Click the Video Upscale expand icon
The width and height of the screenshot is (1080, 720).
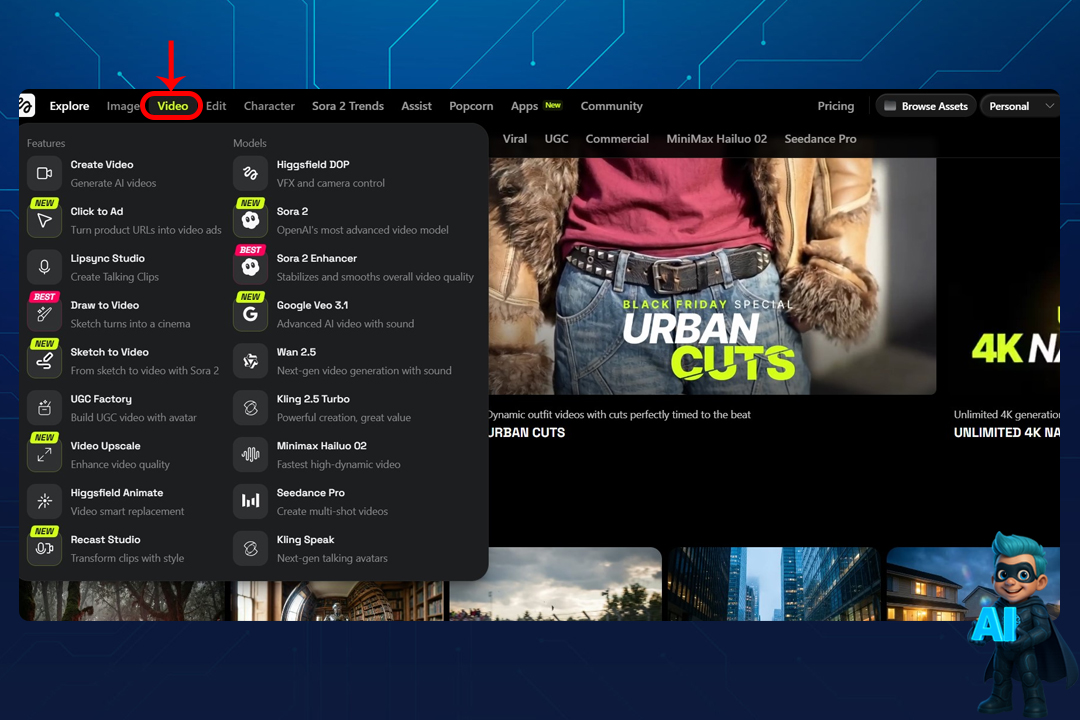[x=44, y=455]
